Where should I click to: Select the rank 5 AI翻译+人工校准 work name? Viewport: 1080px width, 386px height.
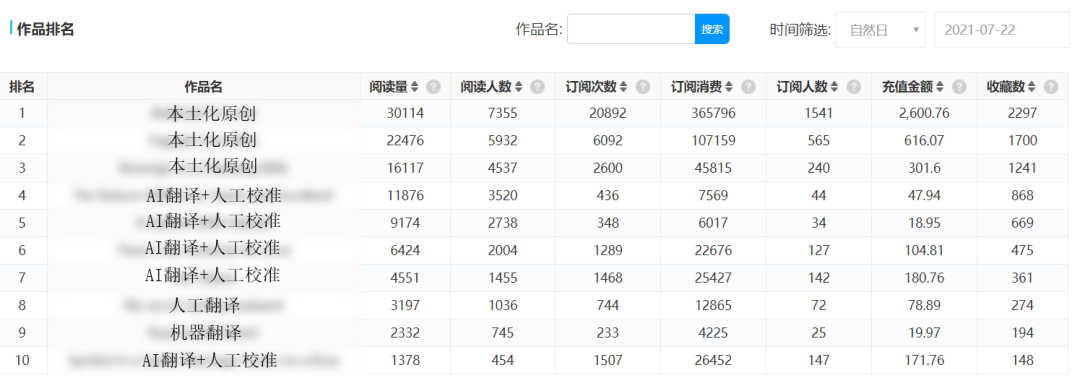pos(214,222)
